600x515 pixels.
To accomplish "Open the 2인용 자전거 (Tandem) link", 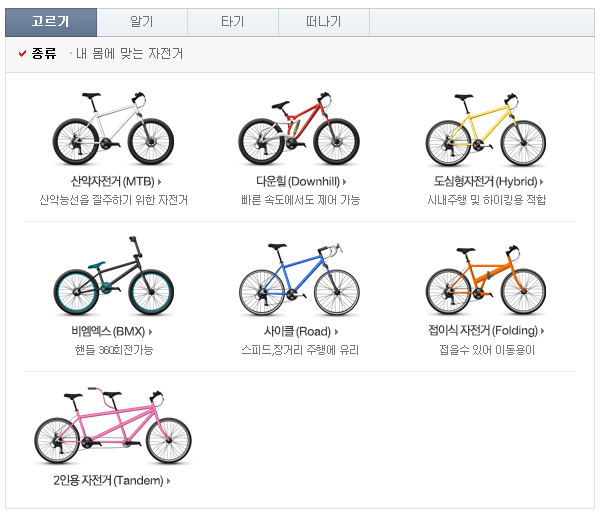I will point(112,481).
